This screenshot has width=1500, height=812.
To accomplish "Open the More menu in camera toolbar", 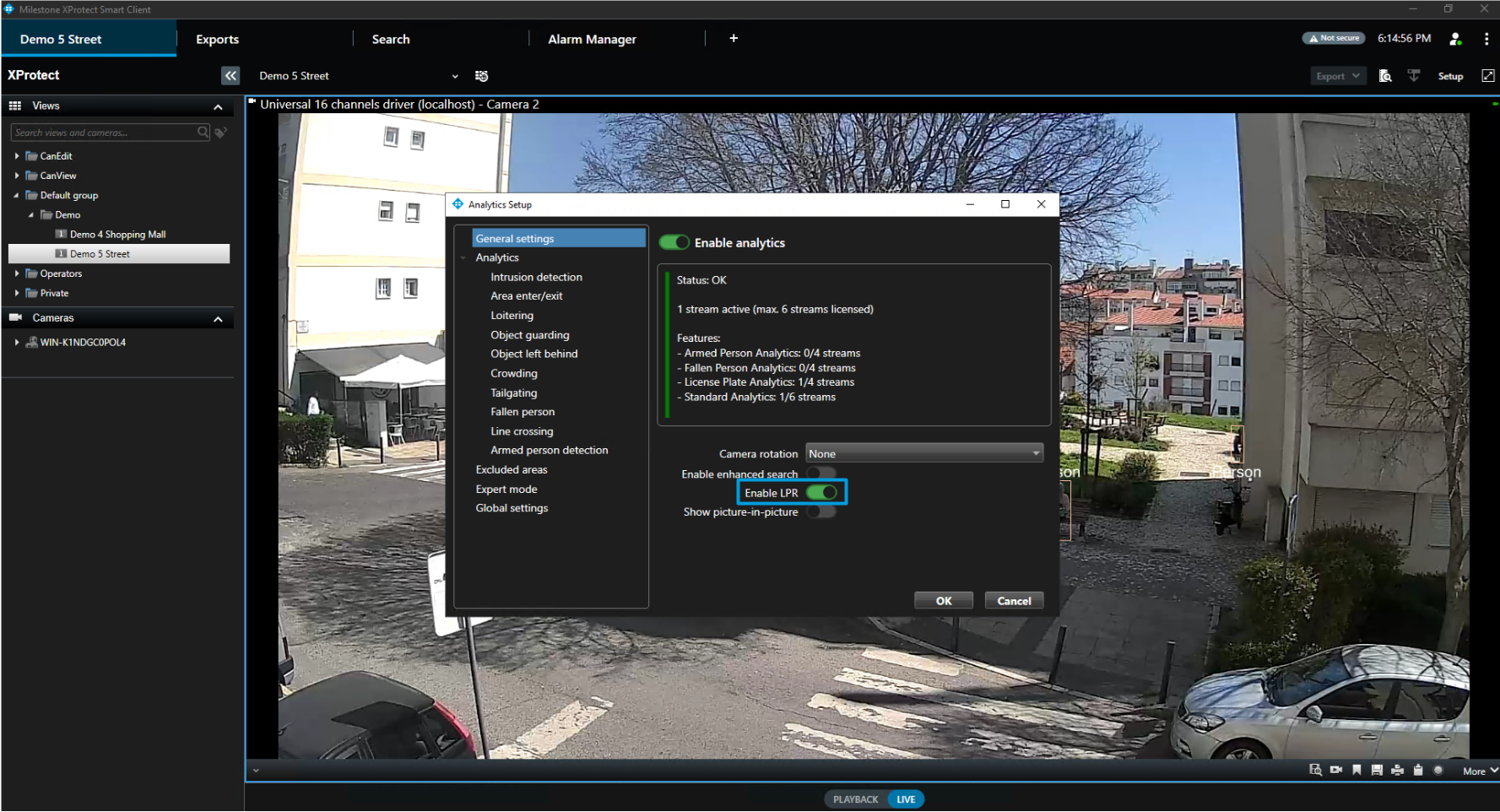I will [1479, 771].
